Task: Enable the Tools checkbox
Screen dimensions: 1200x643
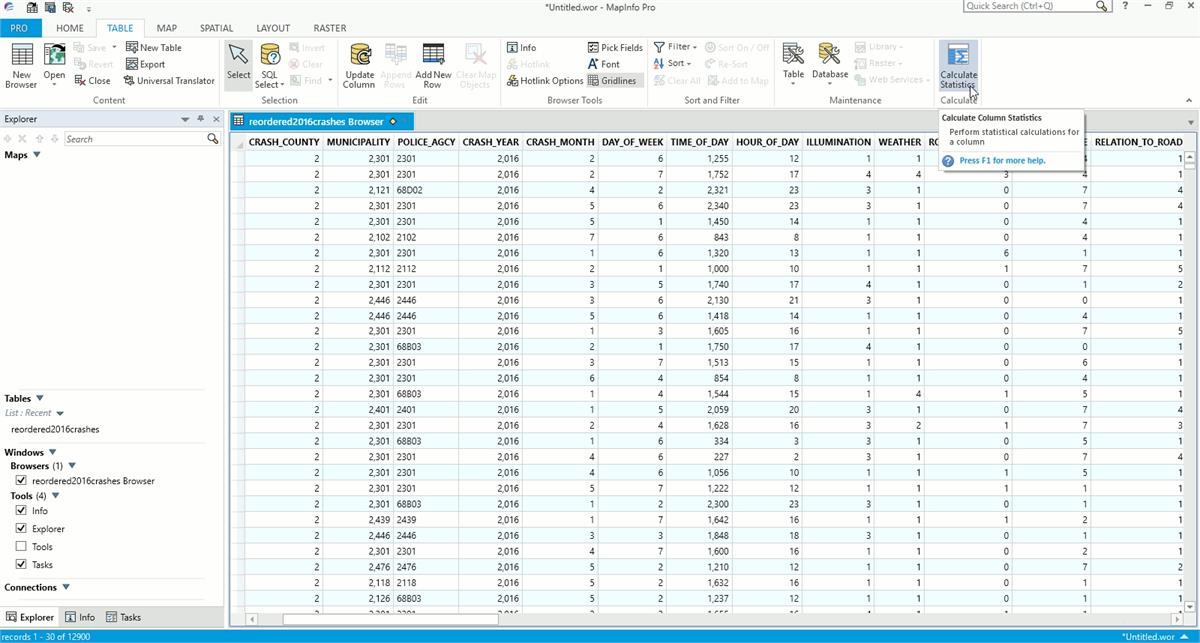Action: point(22,547)
